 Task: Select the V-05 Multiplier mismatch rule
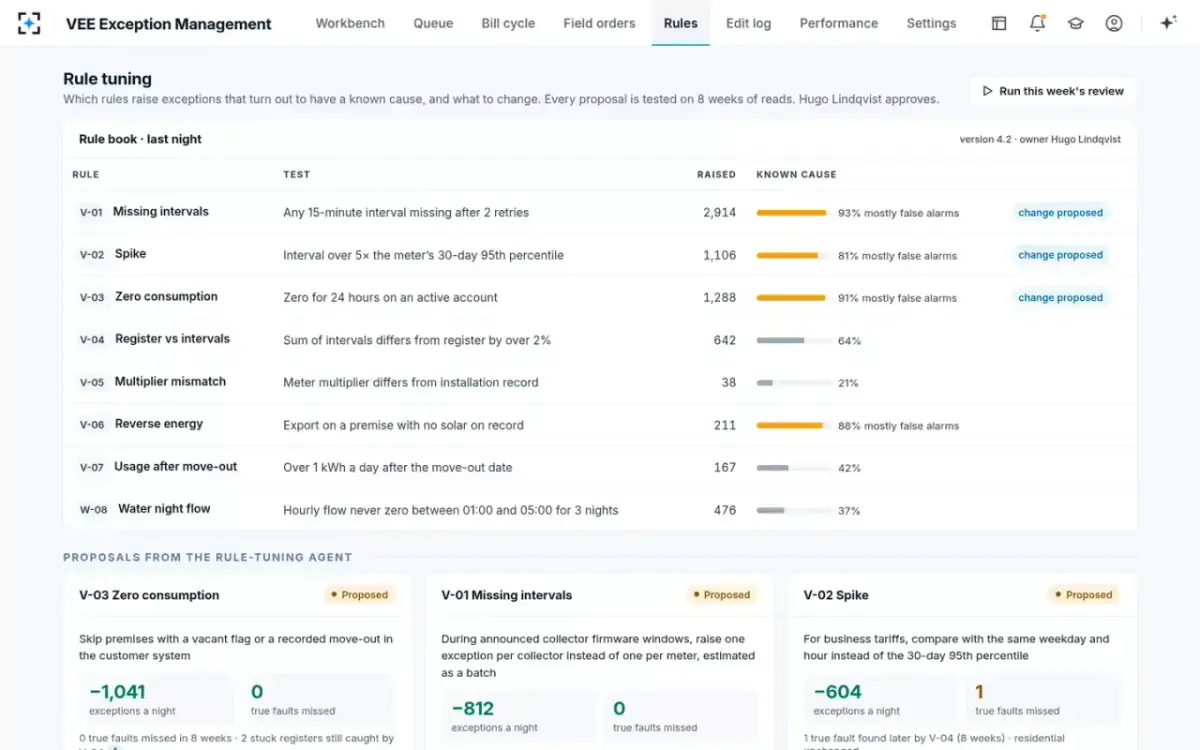click(600, 382)
